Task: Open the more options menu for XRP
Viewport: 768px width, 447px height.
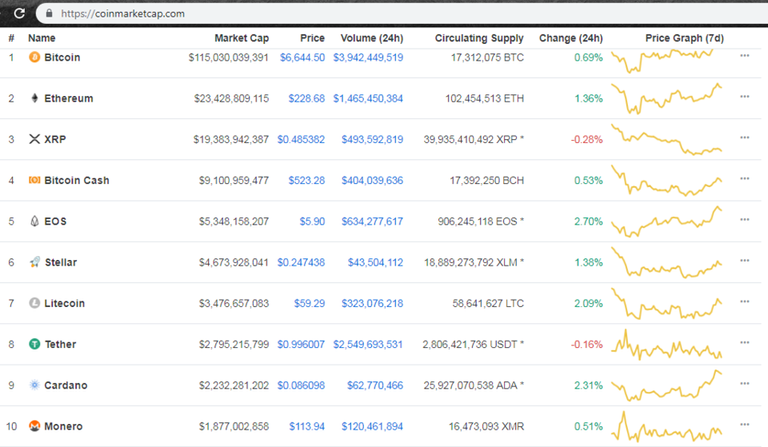Action: click(744, 138)
